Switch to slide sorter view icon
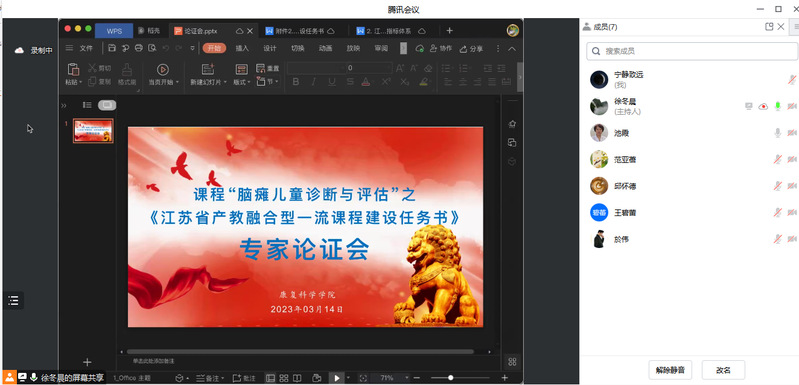The image size is (799, 385). point(284,378)
